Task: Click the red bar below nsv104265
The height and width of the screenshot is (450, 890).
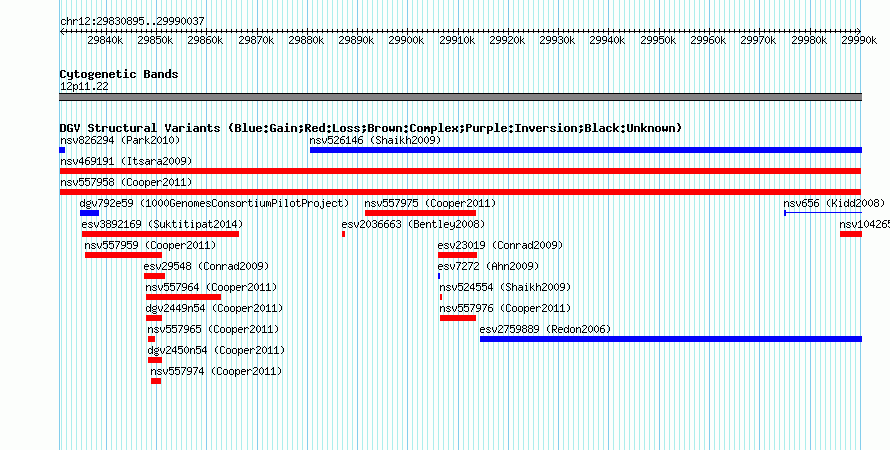Action: [x=851, y=234]
